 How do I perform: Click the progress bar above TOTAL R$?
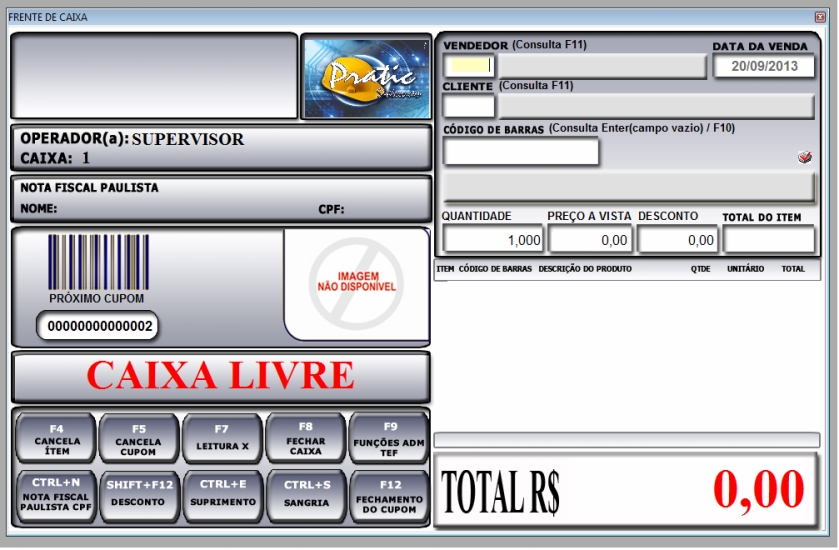click(627, 440)
